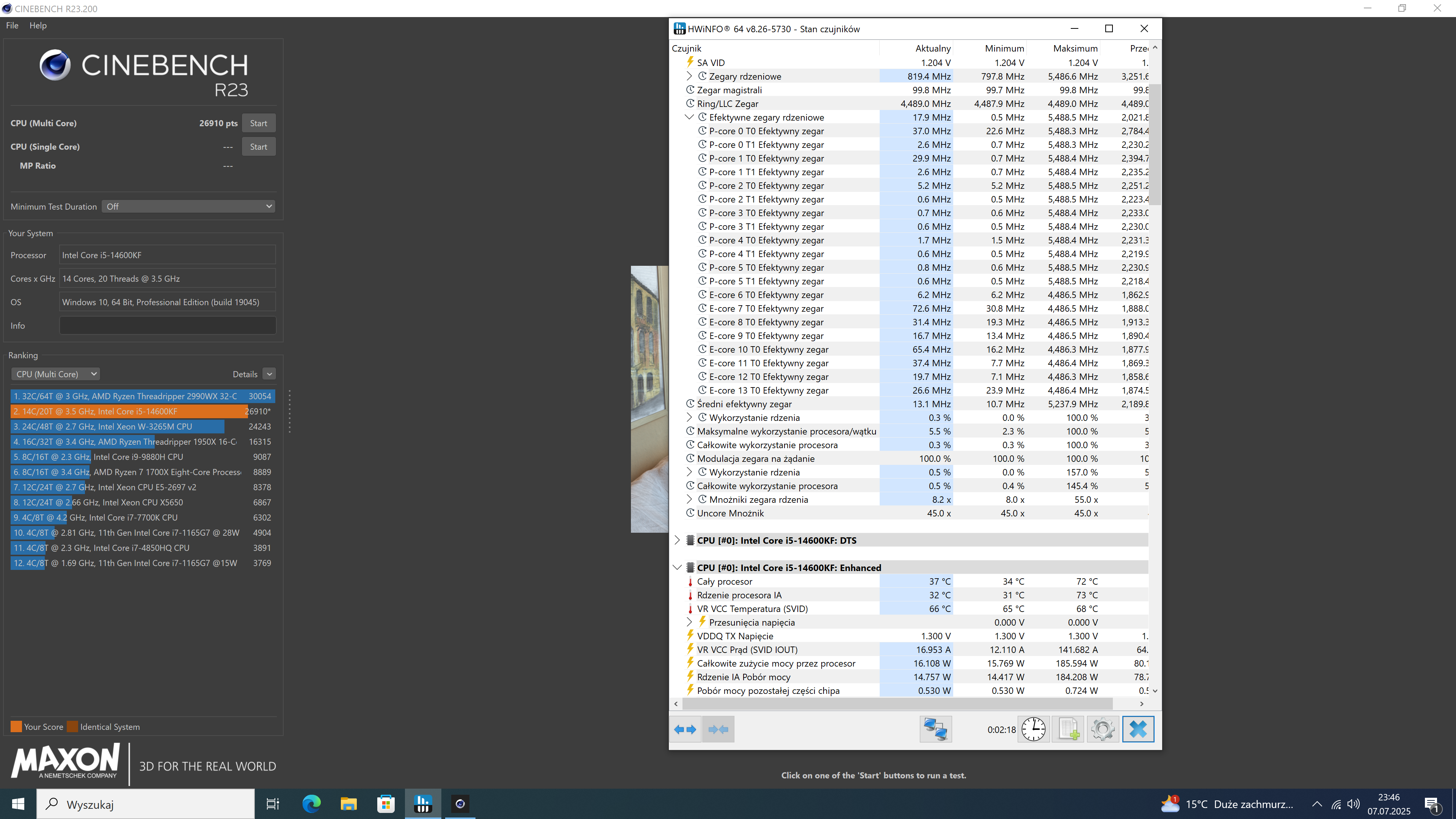This screenshot has width=1456, height=819.
Task: Expand the Zegary rdzeniowe row
Action: [689, 76]
